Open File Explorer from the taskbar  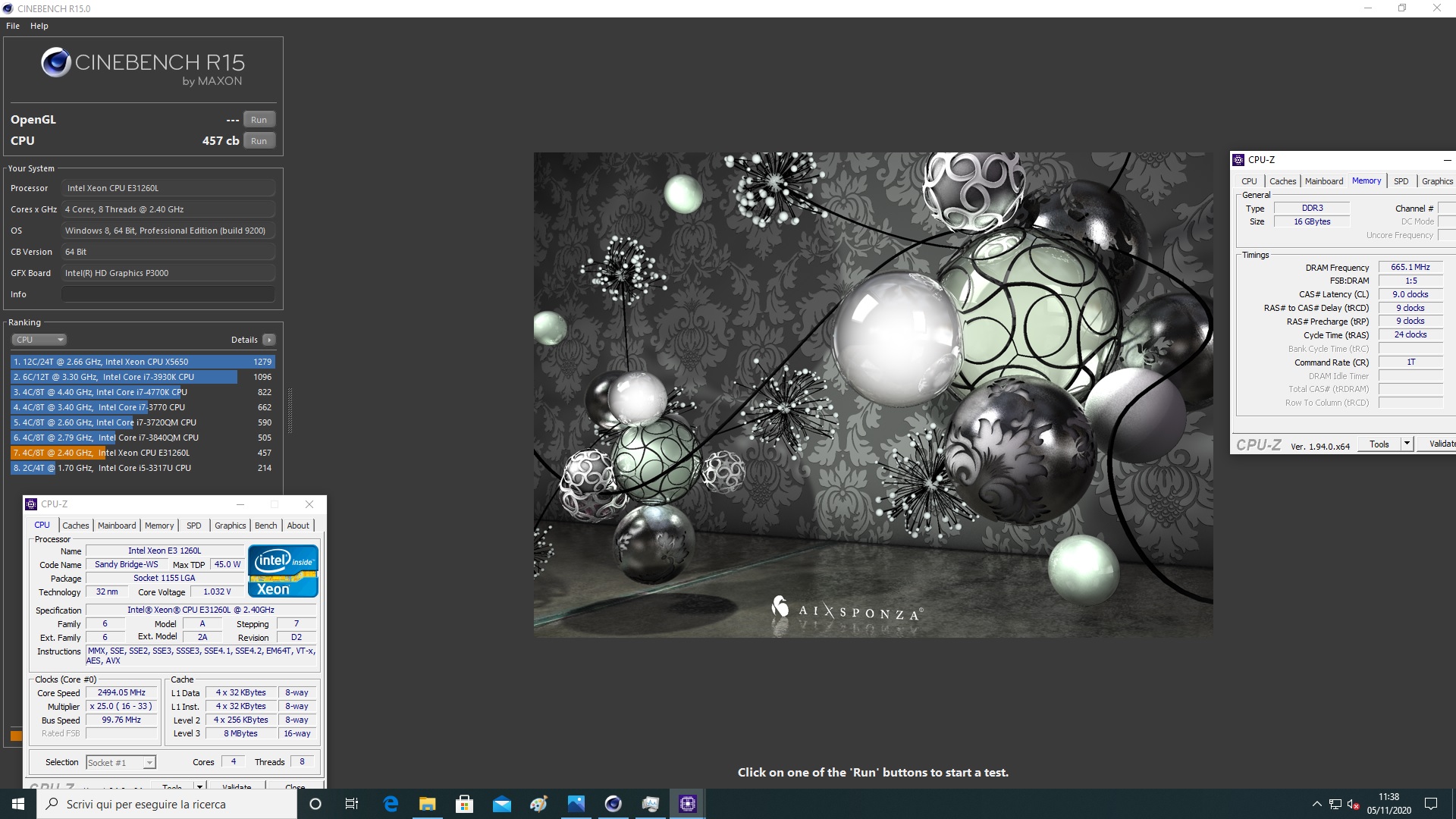[x=428, y=804]
